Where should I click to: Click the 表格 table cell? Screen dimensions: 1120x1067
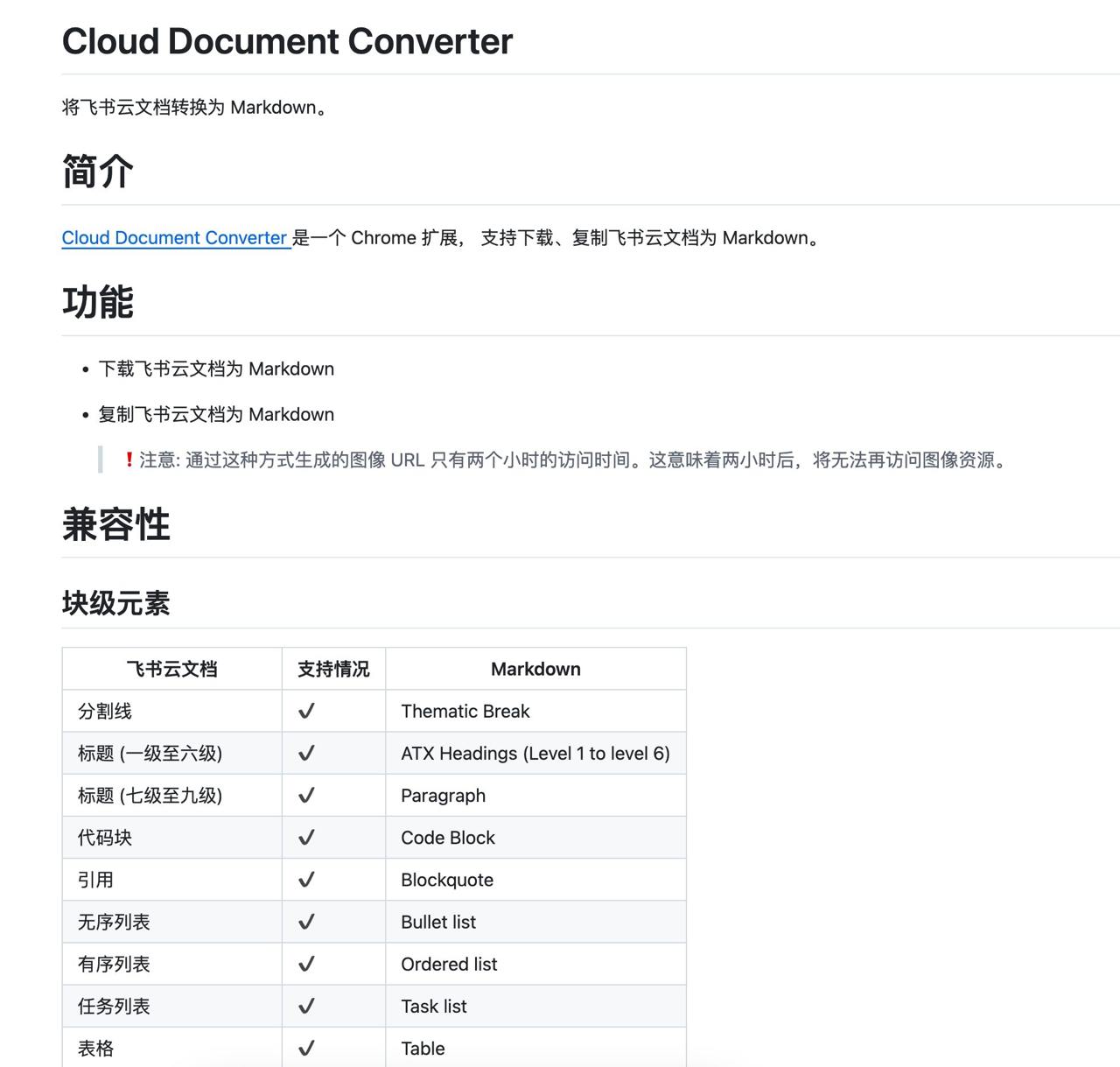click(172, 1047)
